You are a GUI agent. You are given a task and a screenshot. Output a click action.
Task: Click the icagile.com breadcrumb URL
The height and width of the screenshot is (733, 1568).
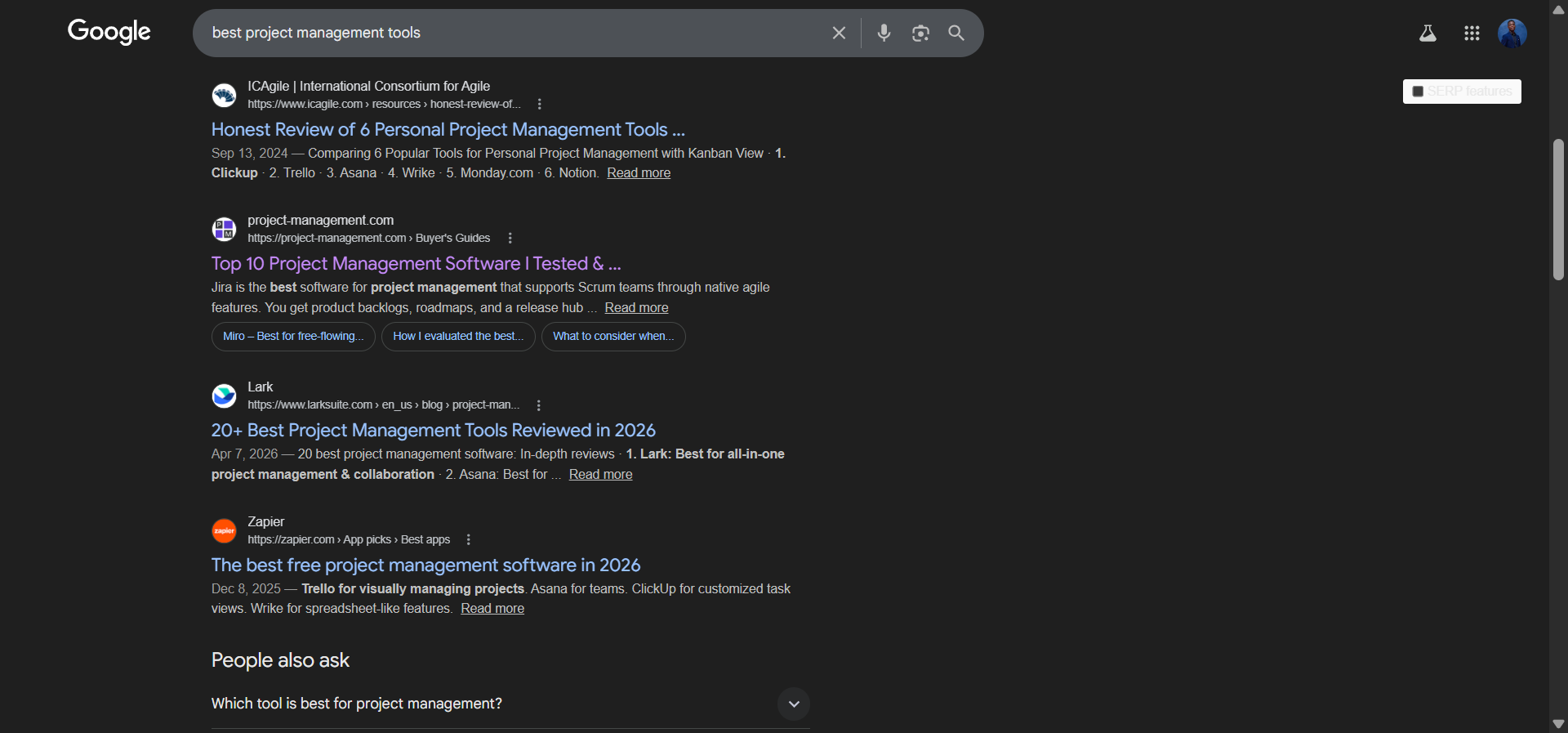click(384, 104)
